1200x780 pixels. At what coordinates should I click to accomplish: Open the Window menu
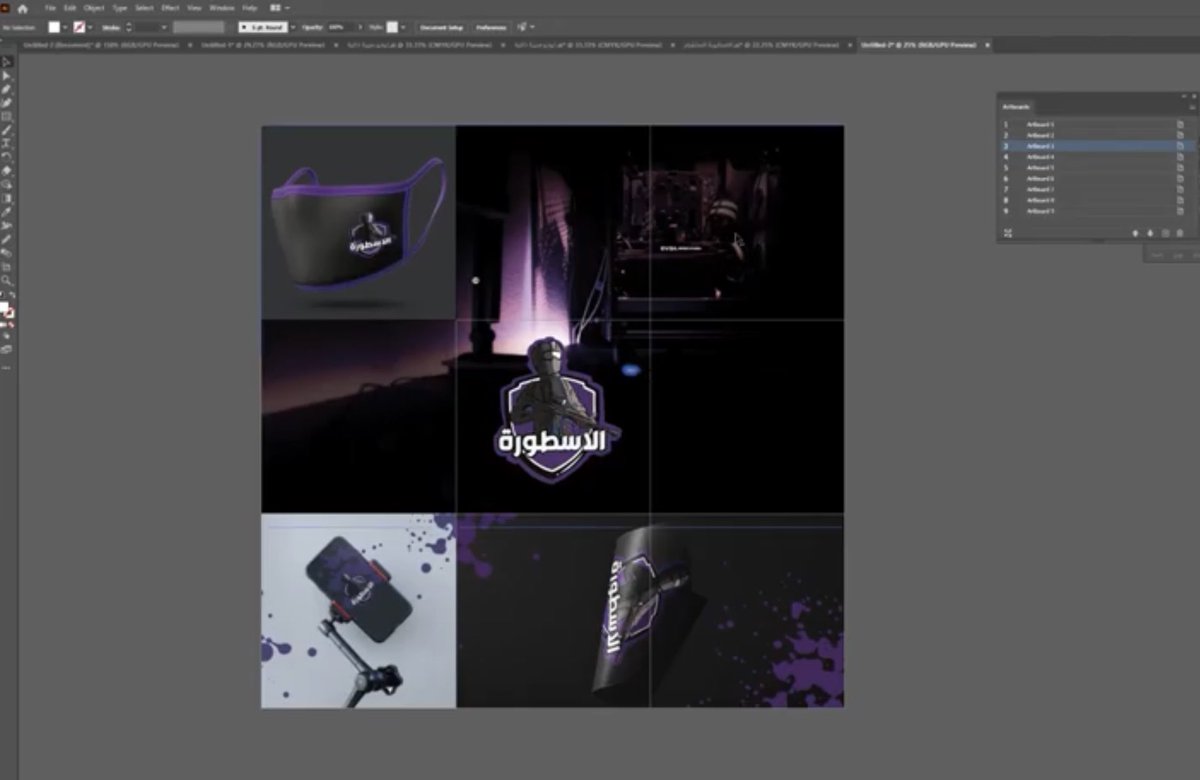[221, 8]
